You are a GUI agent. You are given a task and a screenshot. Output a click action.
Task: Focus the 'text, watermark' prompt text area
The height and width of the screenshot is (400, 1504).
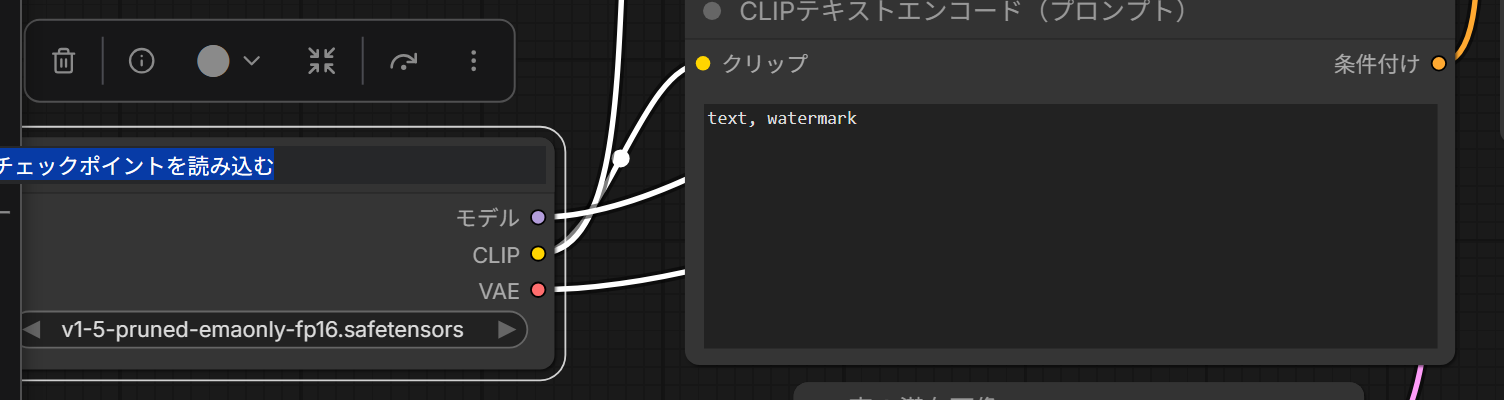point(1071,226)
